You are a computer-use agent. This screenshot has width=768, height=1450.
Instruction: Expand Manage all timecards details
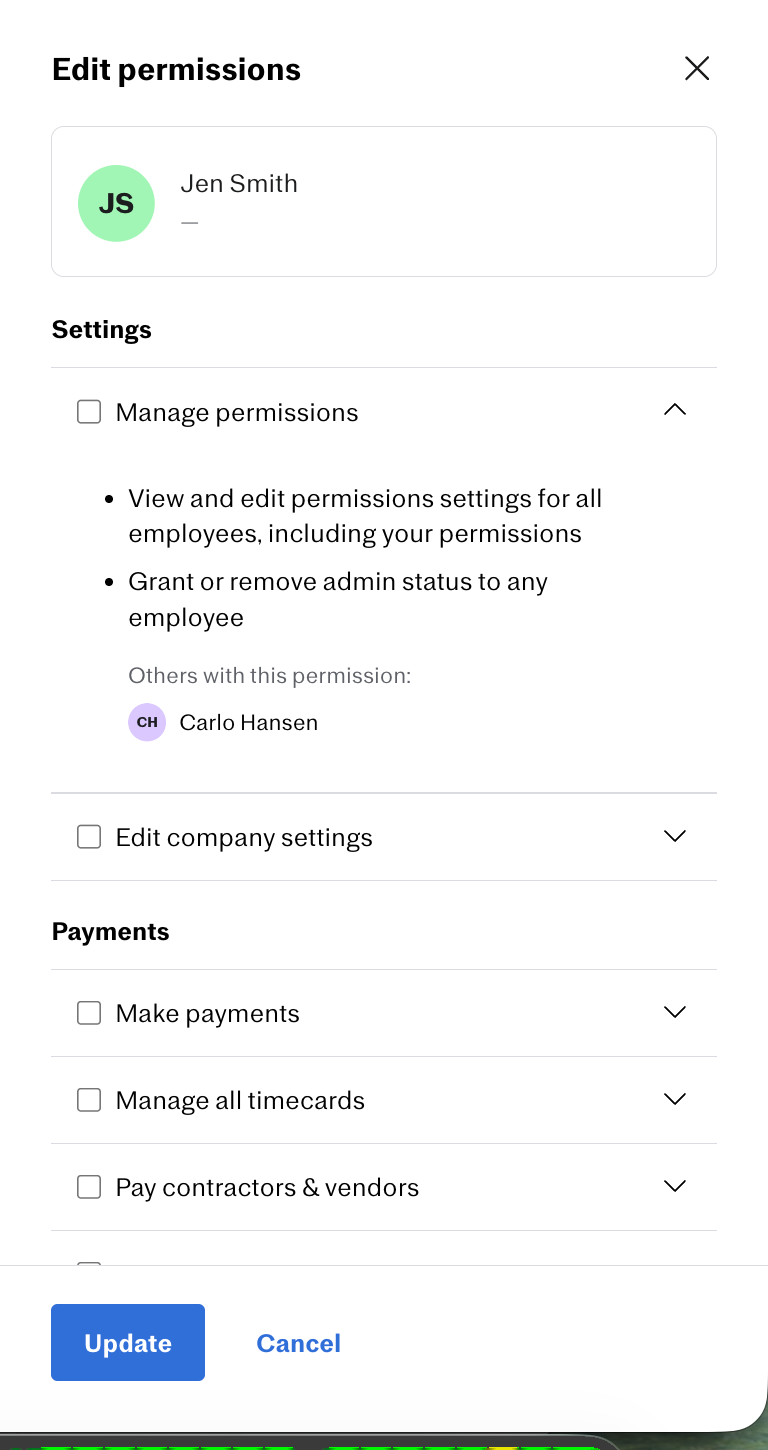pos(675,1099)
